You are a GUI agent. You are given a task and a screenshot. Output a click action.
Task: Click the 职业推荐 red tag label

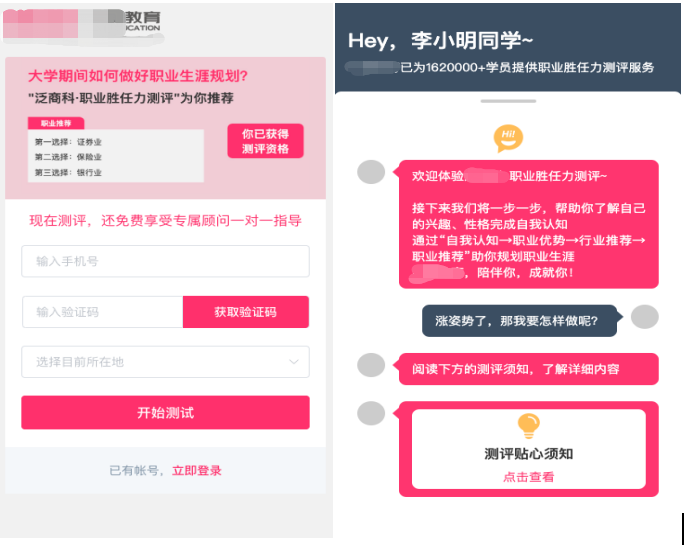56,123
